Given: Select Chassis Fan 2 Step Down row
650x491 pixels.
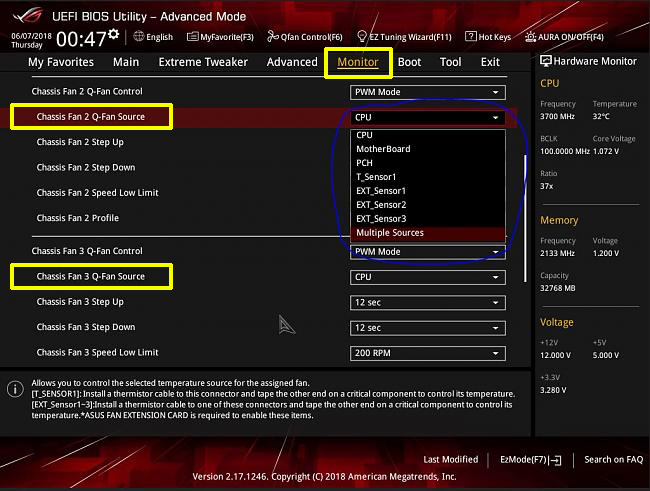Looking at the screenshot, I should (86, 168).
